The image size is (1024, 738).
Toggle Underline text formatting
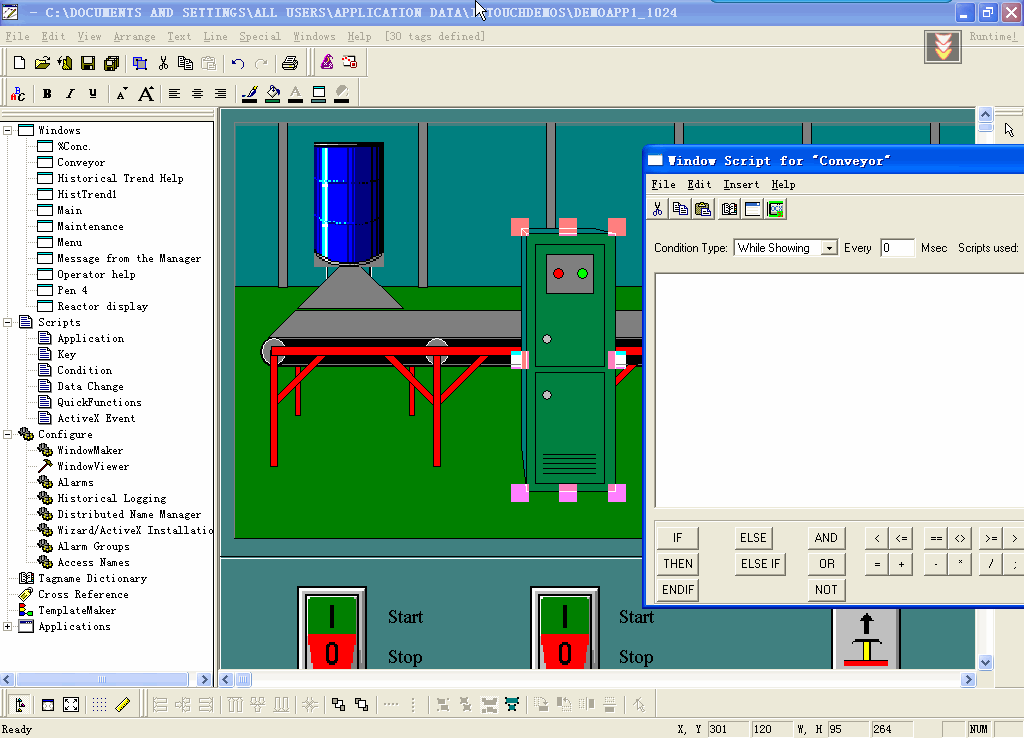[93, 93]
